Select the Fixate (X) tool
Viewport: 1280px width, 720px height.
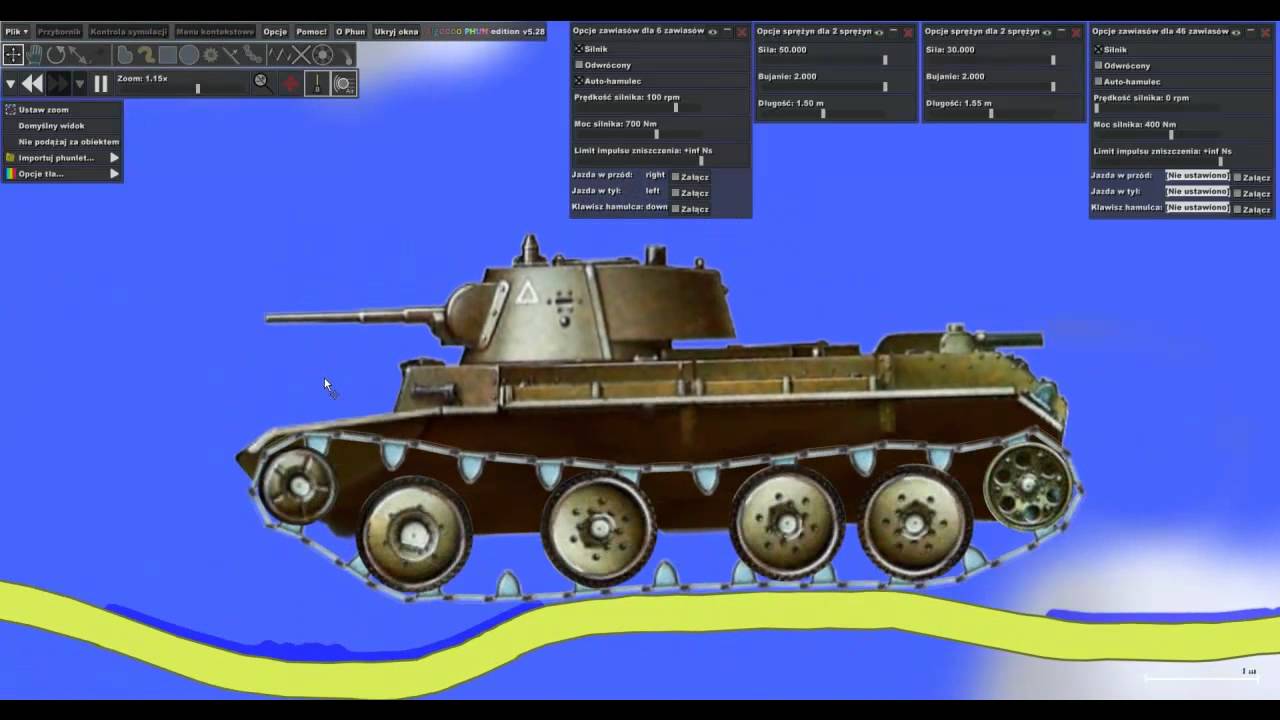300,55
